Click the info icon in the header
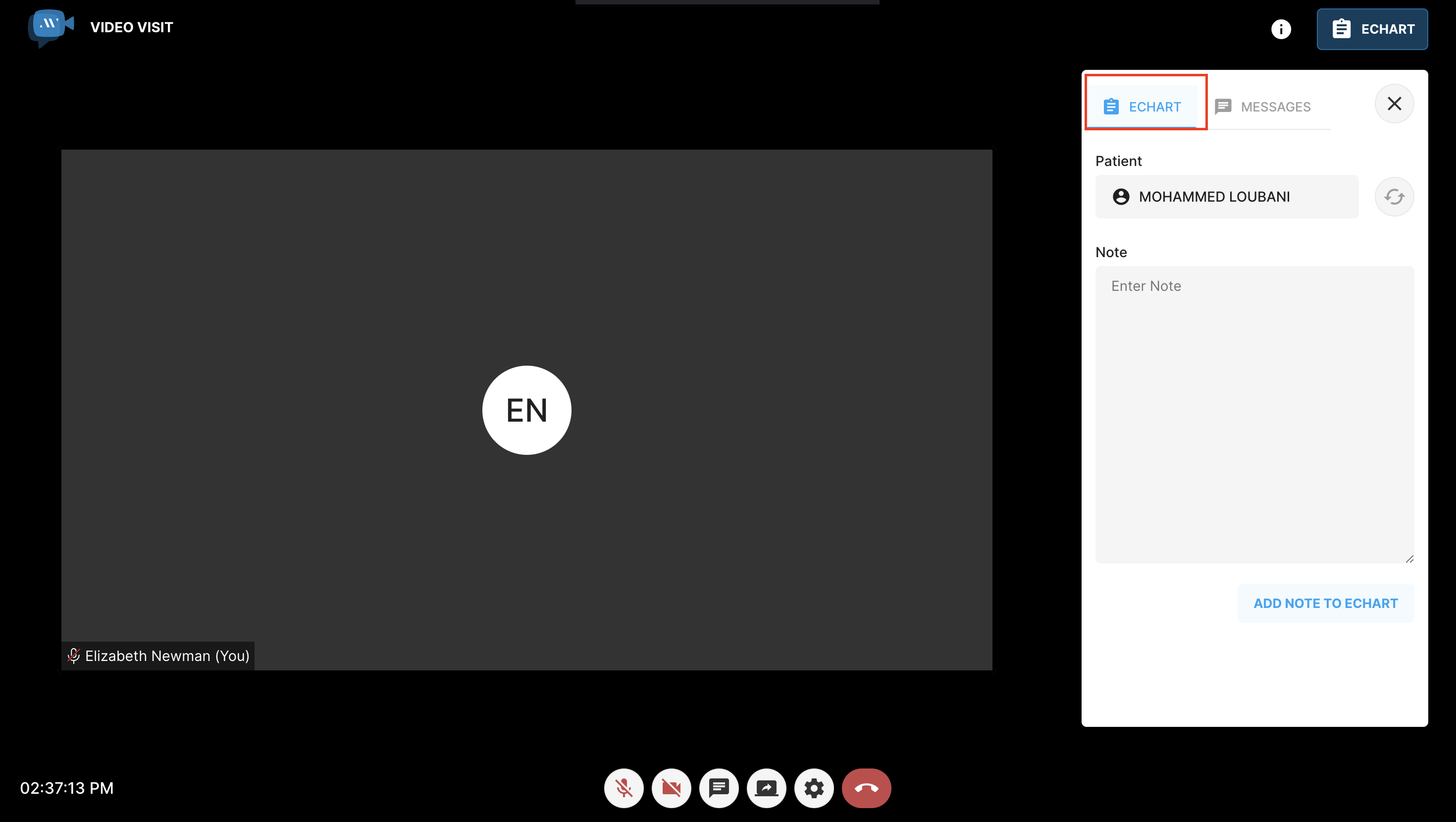Viewport: 1456px width, 822px height. coord(1281,29)
